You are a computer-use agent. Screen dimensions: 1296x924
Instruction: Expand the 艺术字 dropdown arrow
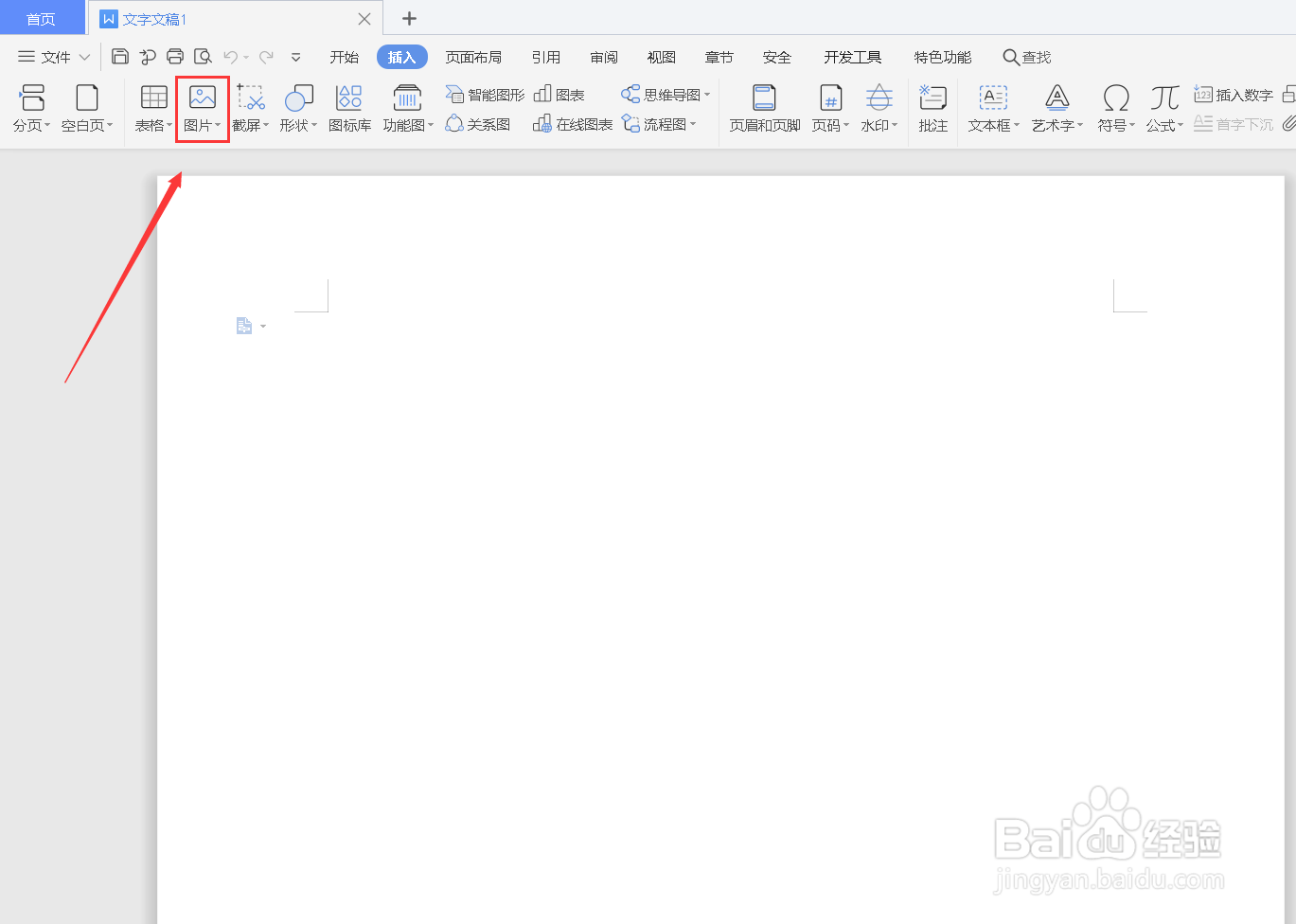click(x=1080, y=125)
